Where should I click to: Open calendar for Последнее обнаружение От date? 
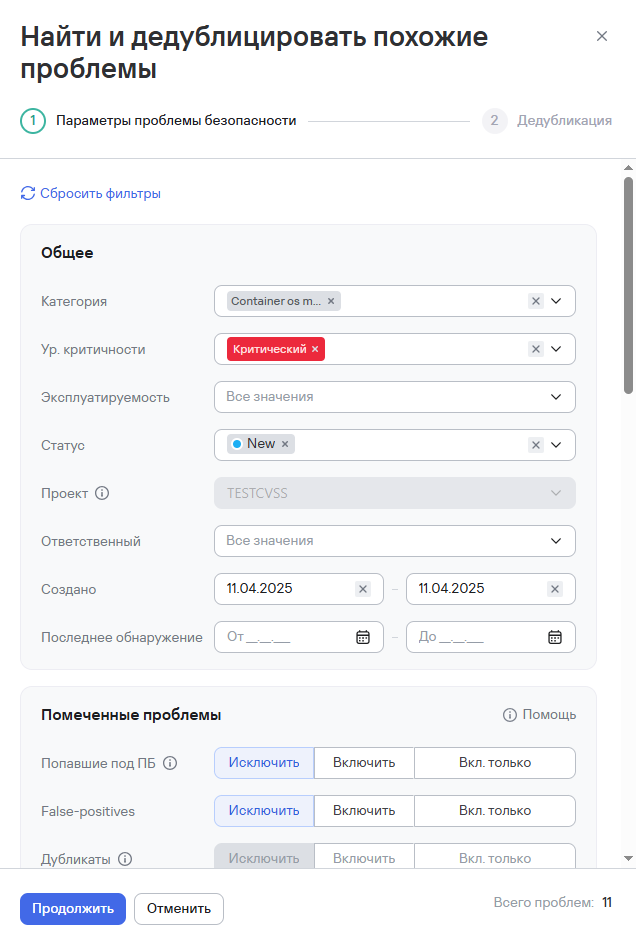(363, 637)
